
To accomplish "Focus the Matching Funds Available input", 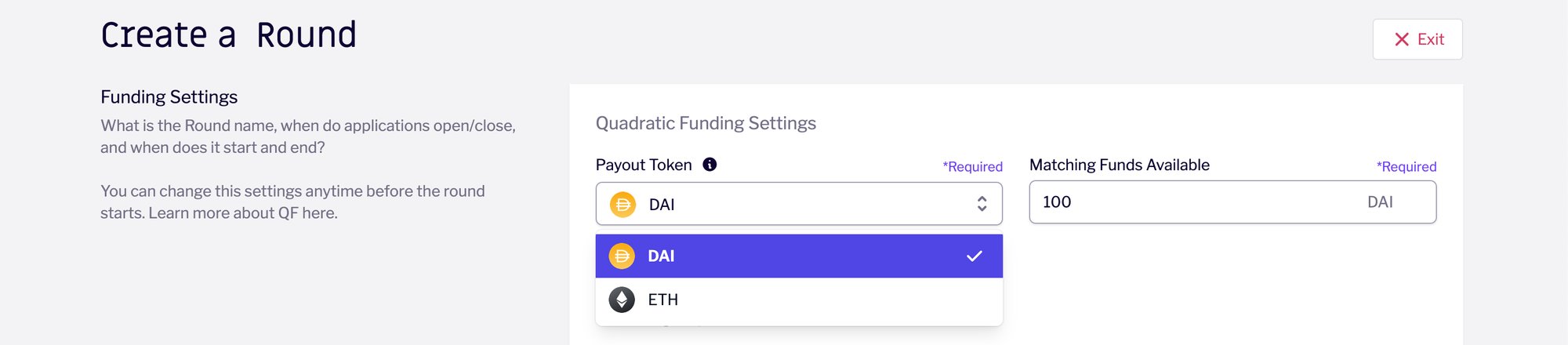I will 1232,202.
